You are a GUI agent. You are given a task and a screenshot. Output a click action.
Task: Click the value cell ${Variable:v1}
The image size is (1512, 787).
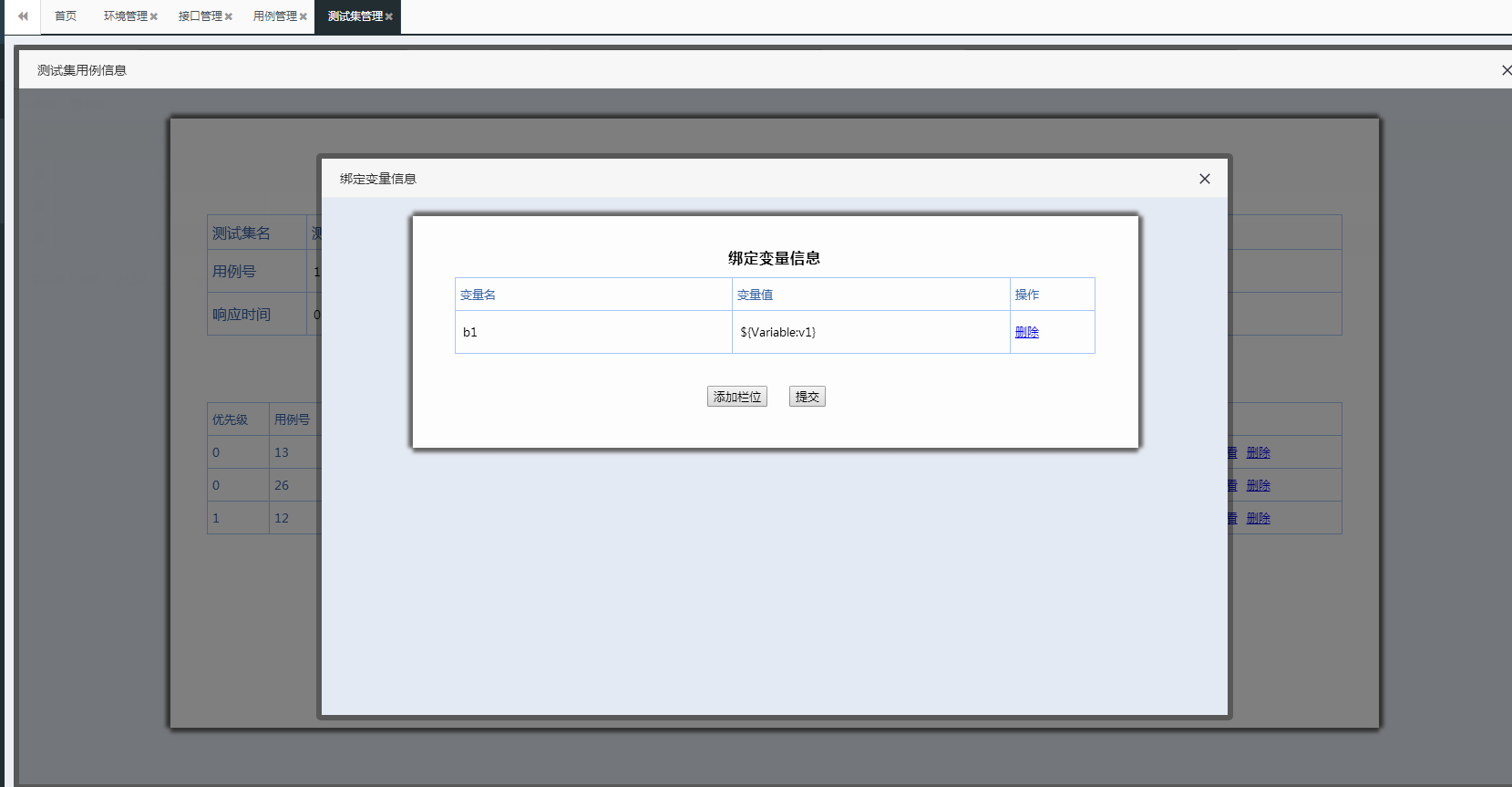tap(871, 332)
